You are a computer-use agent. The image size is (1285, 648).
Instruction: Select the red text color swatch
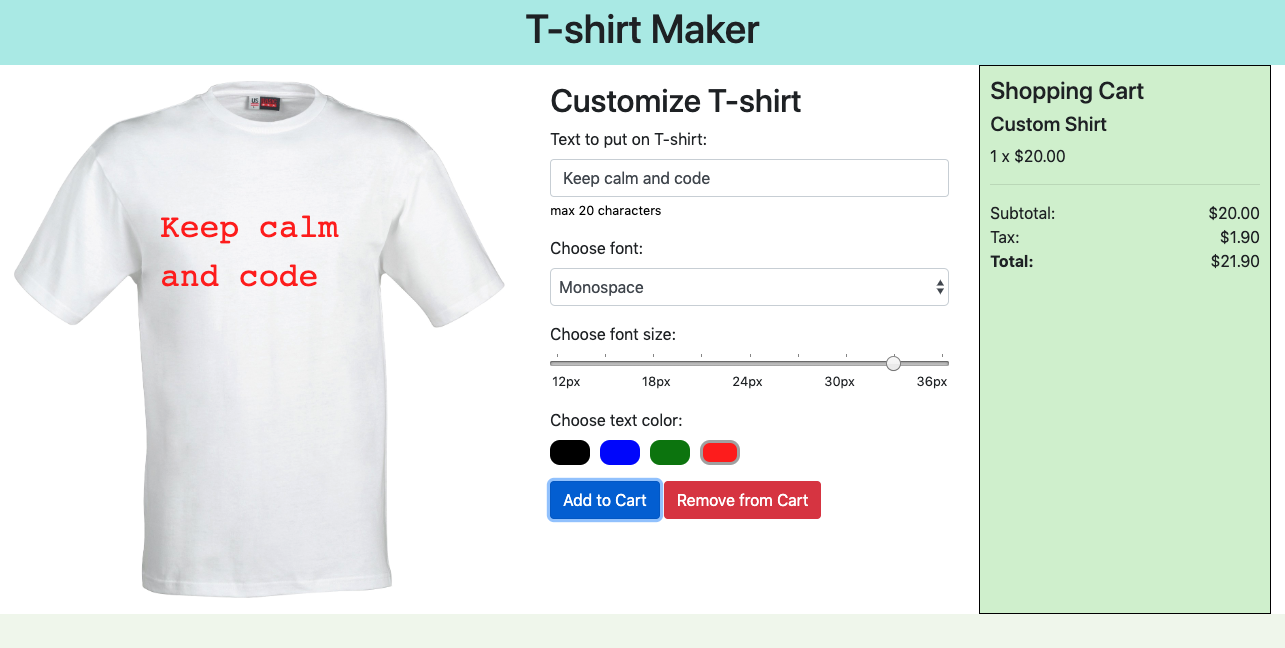(720, 452)
